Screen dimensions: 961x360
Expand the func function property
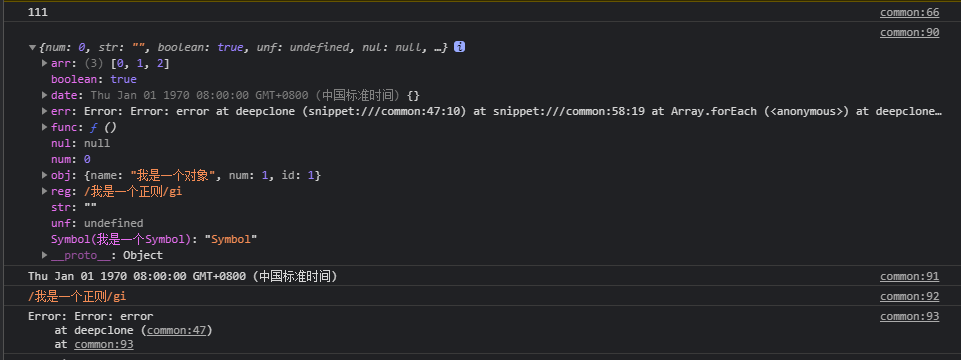[45, 127]
